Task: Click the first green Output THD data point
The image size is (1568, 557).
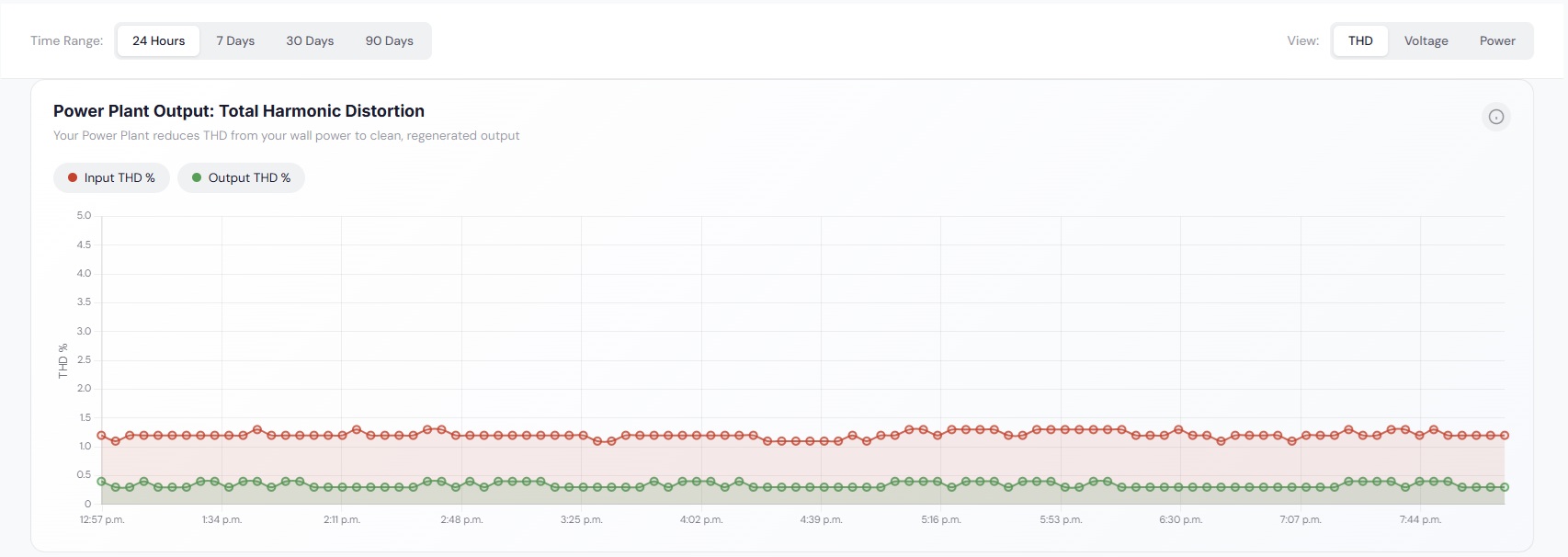Action: [101, 482]
